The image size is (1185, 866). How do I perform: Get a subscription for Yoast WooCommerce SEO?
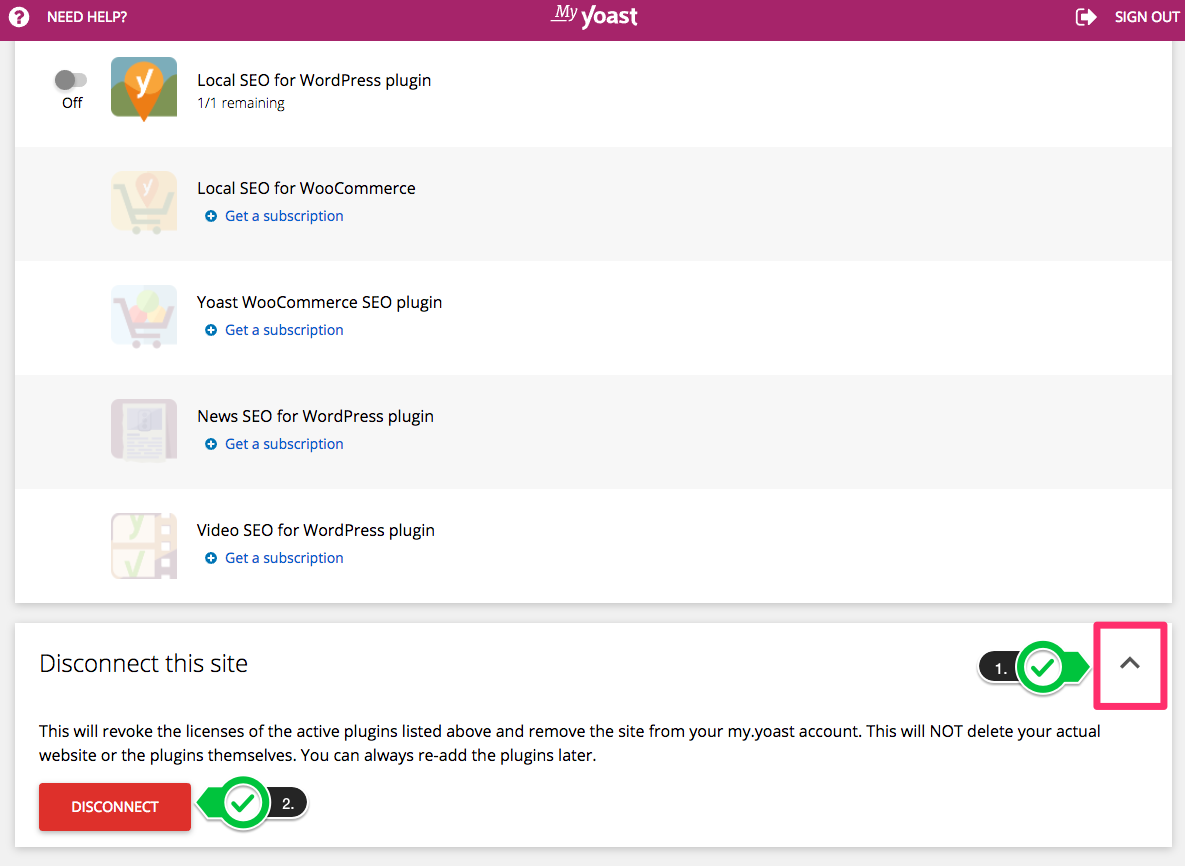coord(284,330)
